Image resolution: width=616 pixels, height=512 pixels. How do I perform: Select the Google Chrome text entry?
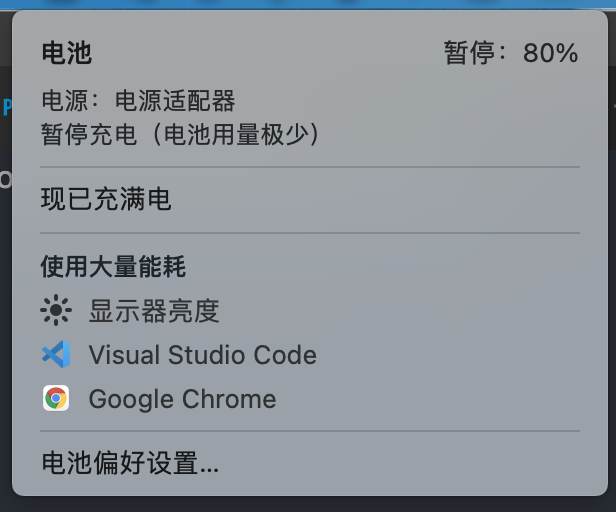[x=182, y=399]
